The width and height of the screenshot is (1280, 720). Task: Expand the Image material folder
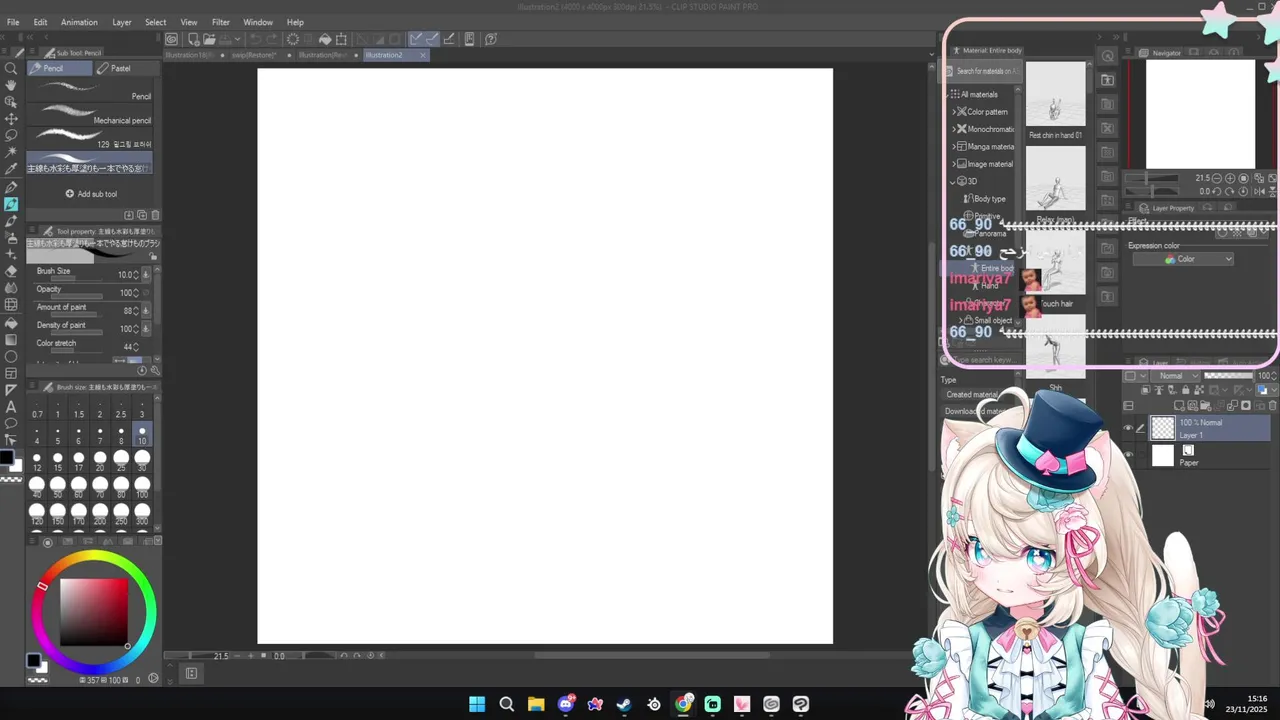point(954,164)
